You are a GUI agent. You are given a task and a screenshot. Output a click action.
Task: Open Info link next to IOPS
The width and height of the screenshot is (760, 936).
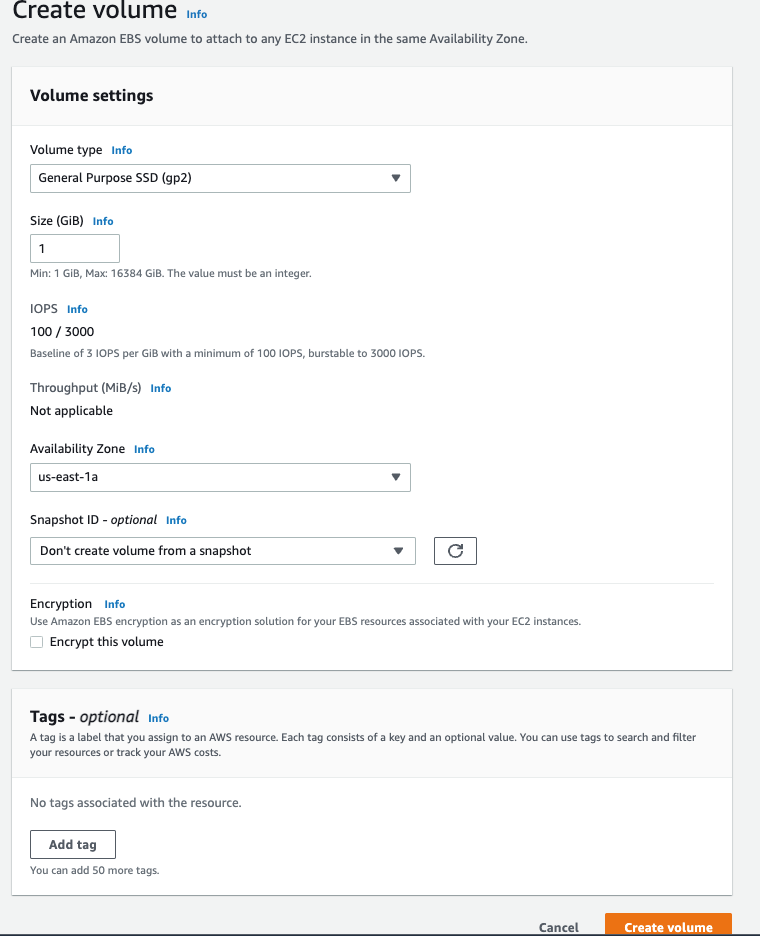tap(77, 309)
